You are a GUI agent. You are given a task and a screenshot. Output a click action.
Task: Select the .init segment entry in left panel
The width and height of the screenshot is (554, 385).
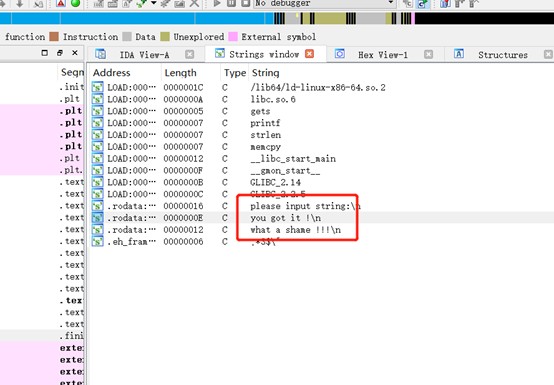point(72,87)
